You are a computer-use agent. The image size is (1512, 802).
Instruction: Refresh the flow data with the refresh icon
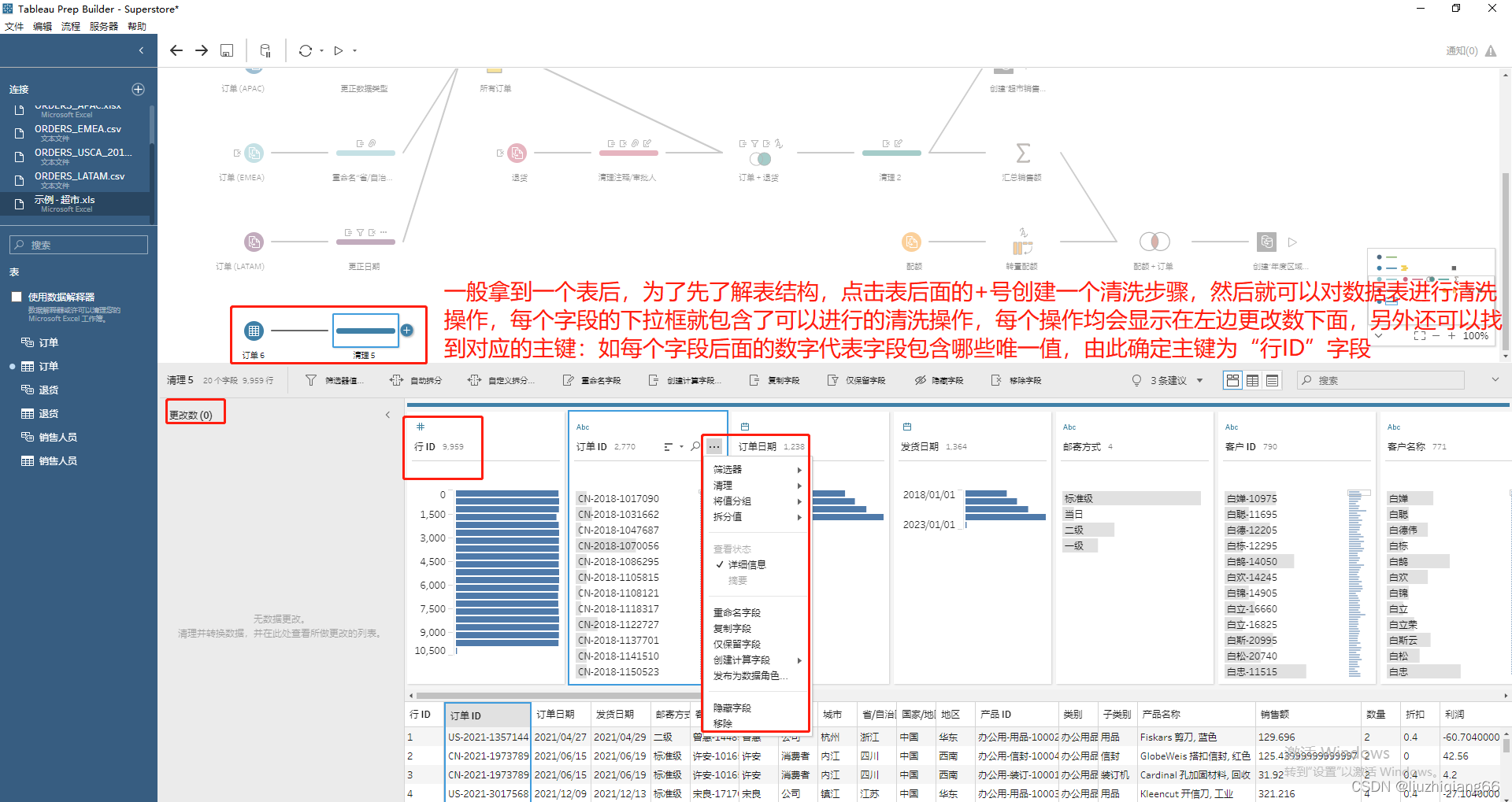click(306, 50)
